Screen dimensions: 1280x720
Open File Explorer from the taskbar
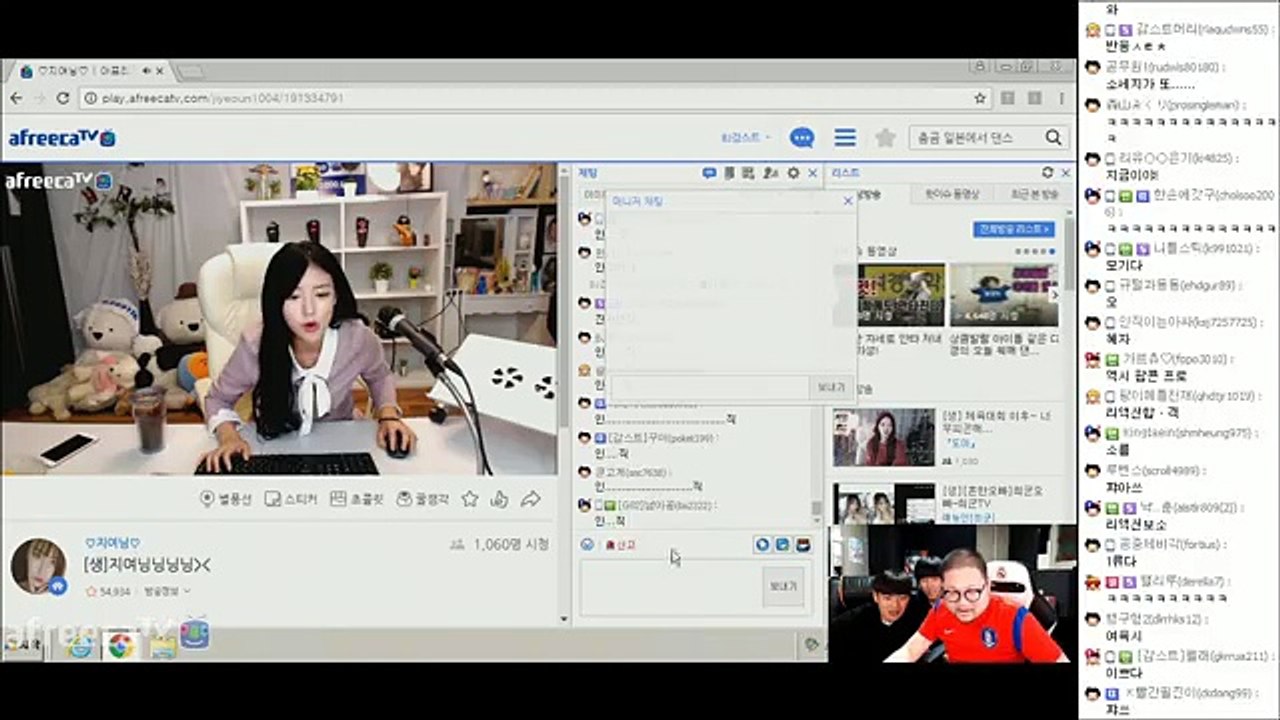(161, 646)
